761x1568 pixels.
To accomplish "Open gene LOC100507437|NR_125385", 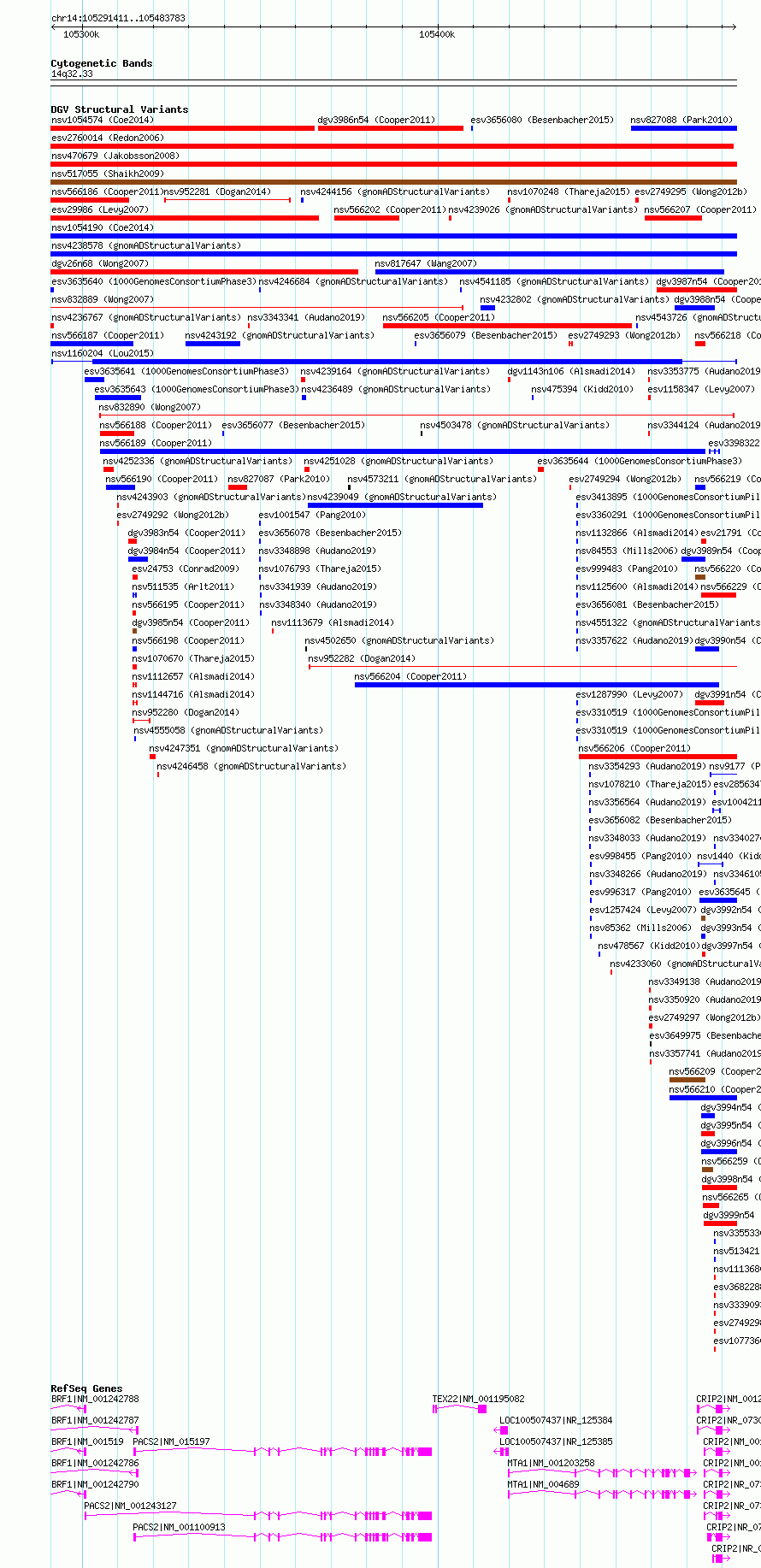I will (x=501, y=1451).
